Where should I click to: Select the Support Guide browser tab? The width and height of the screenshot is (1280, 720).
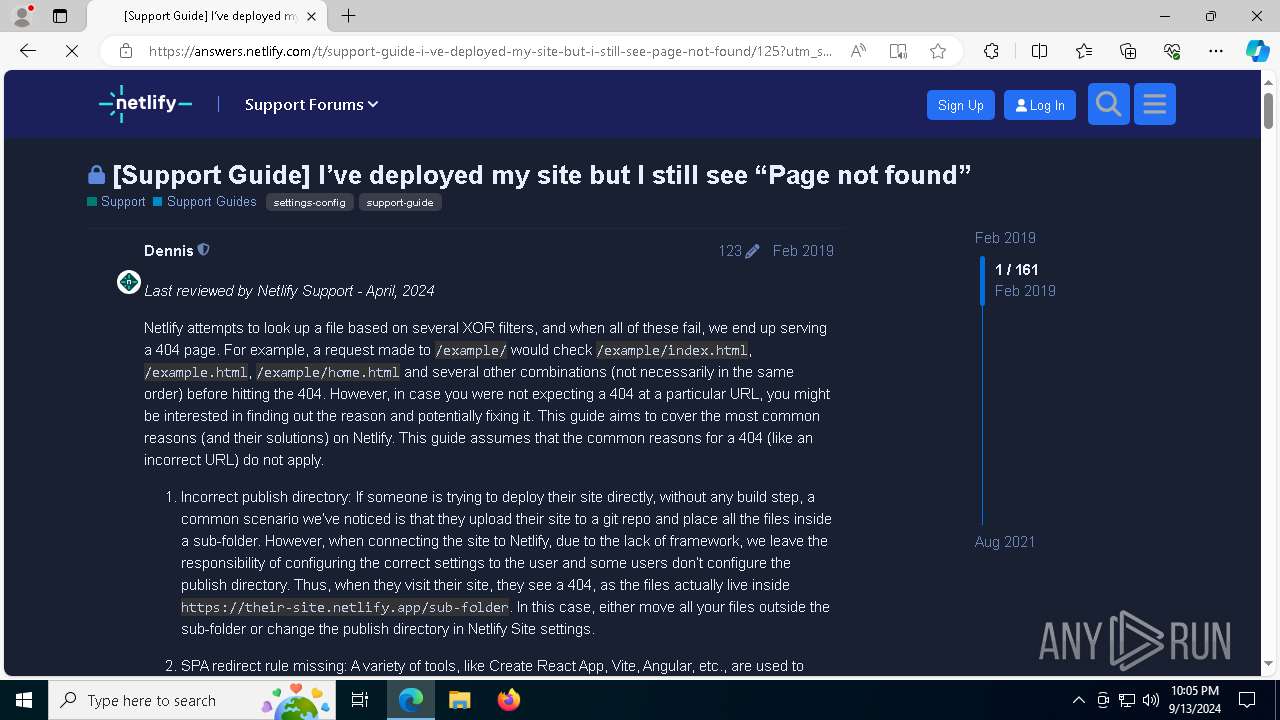coord(210,16)
